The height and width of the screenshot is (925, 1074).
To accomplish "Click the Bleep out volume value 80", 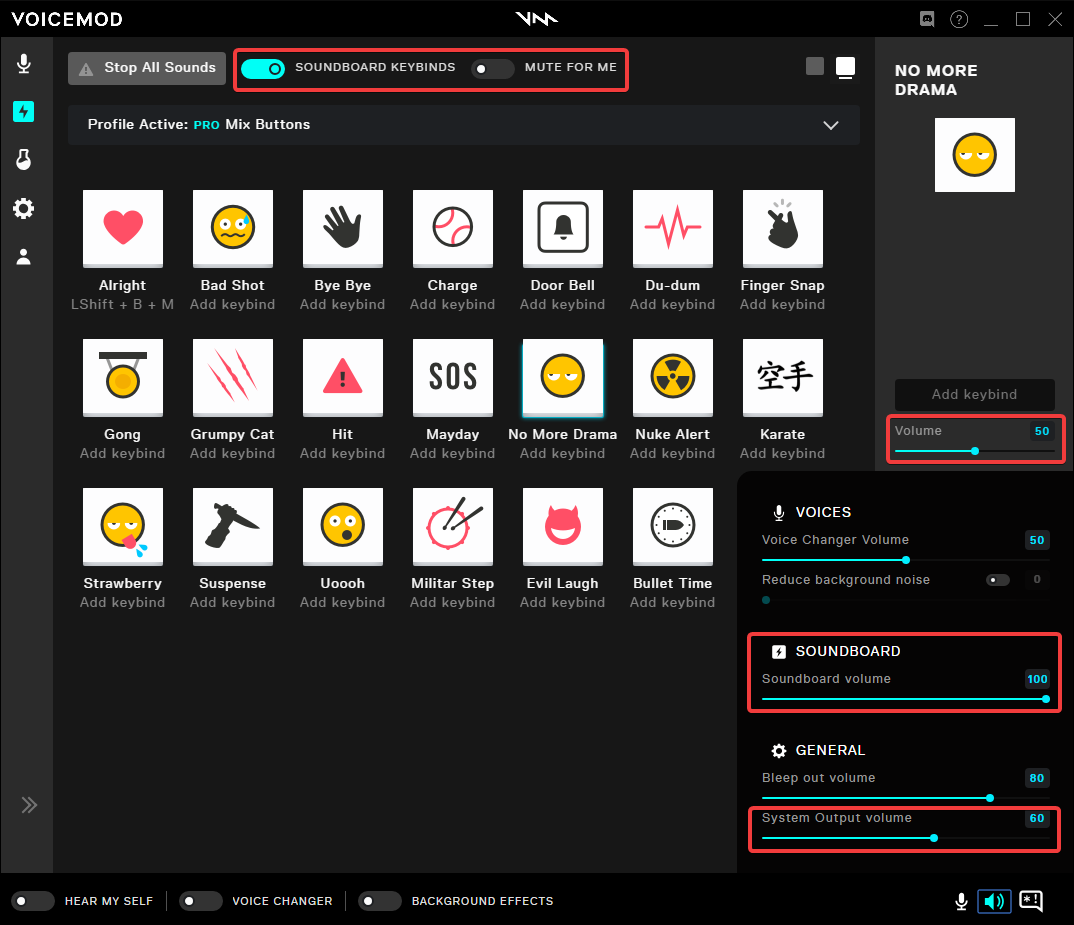I will [x=1037, y=778].
